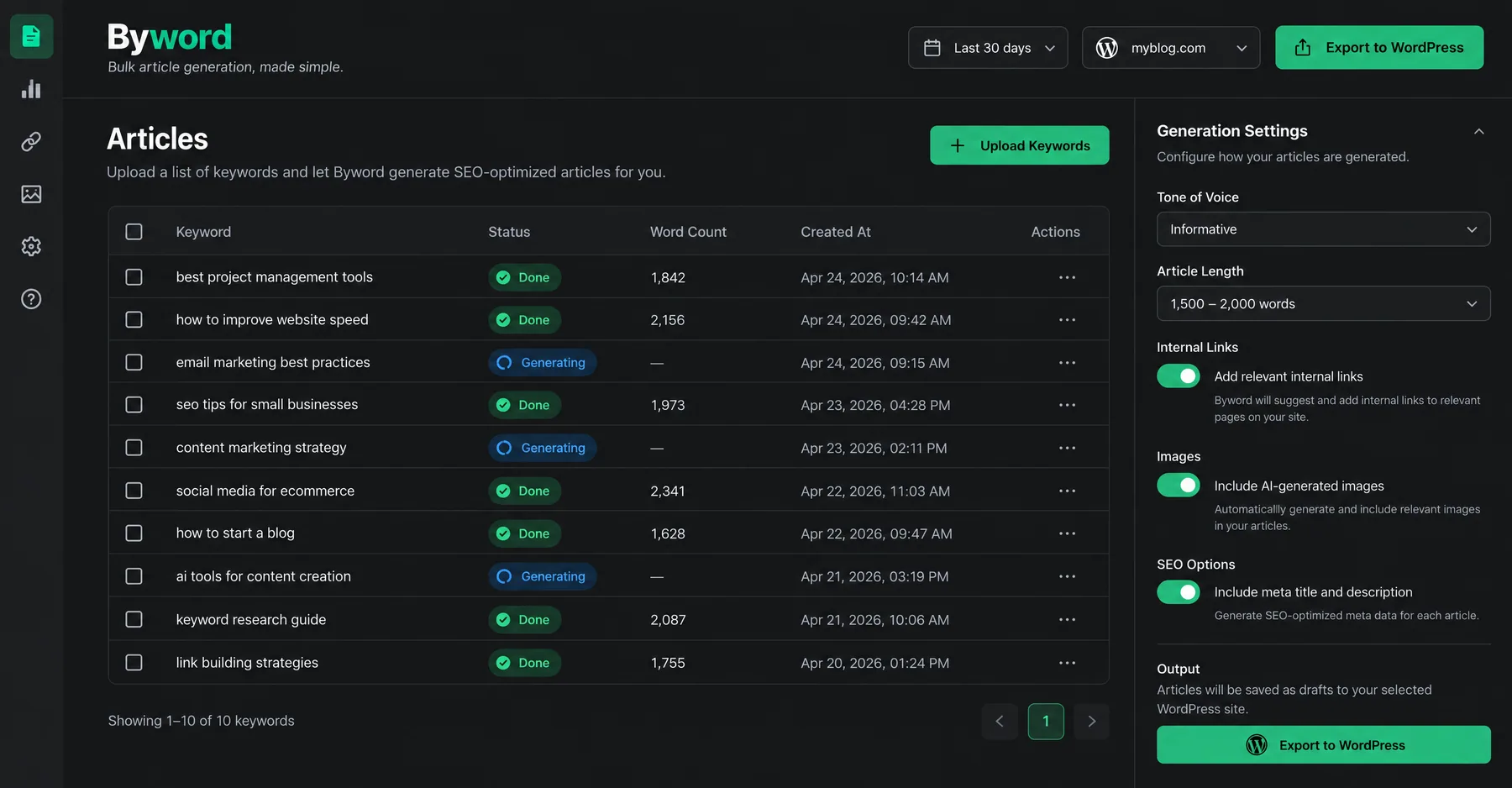Open the analytics bar chart sidebar icon
This screenshot has height=788, width=1512.
click(31, 89)
